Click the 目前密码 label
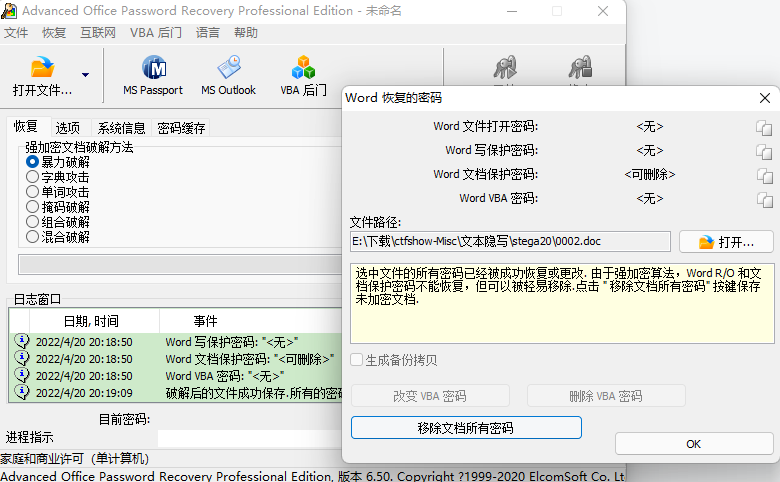Viewport: 780px width, 482px height. 124,419
